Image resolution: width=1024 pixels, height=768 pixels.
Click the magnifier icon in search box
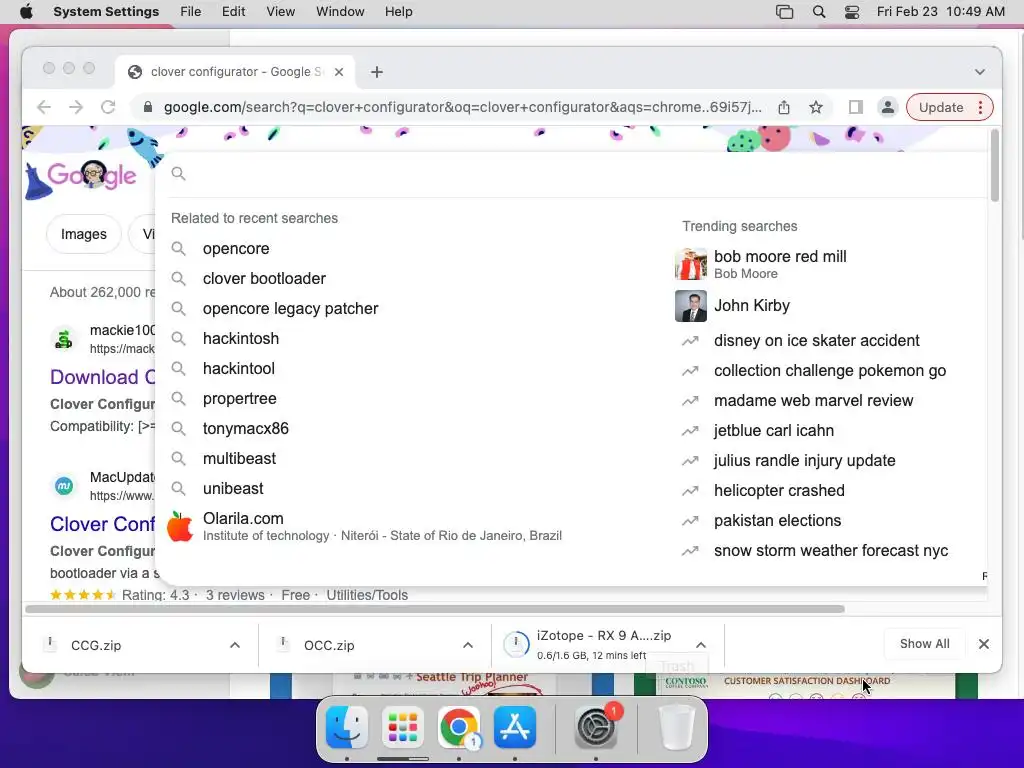click(x=178, y=174)
